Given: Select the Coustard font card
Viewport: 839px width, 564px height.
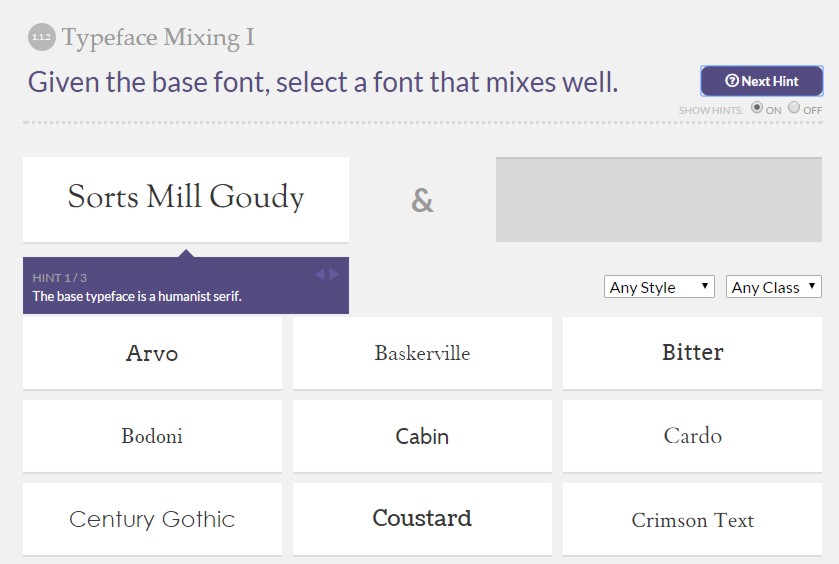Looking at the screenshot, I should coord(422,519).
